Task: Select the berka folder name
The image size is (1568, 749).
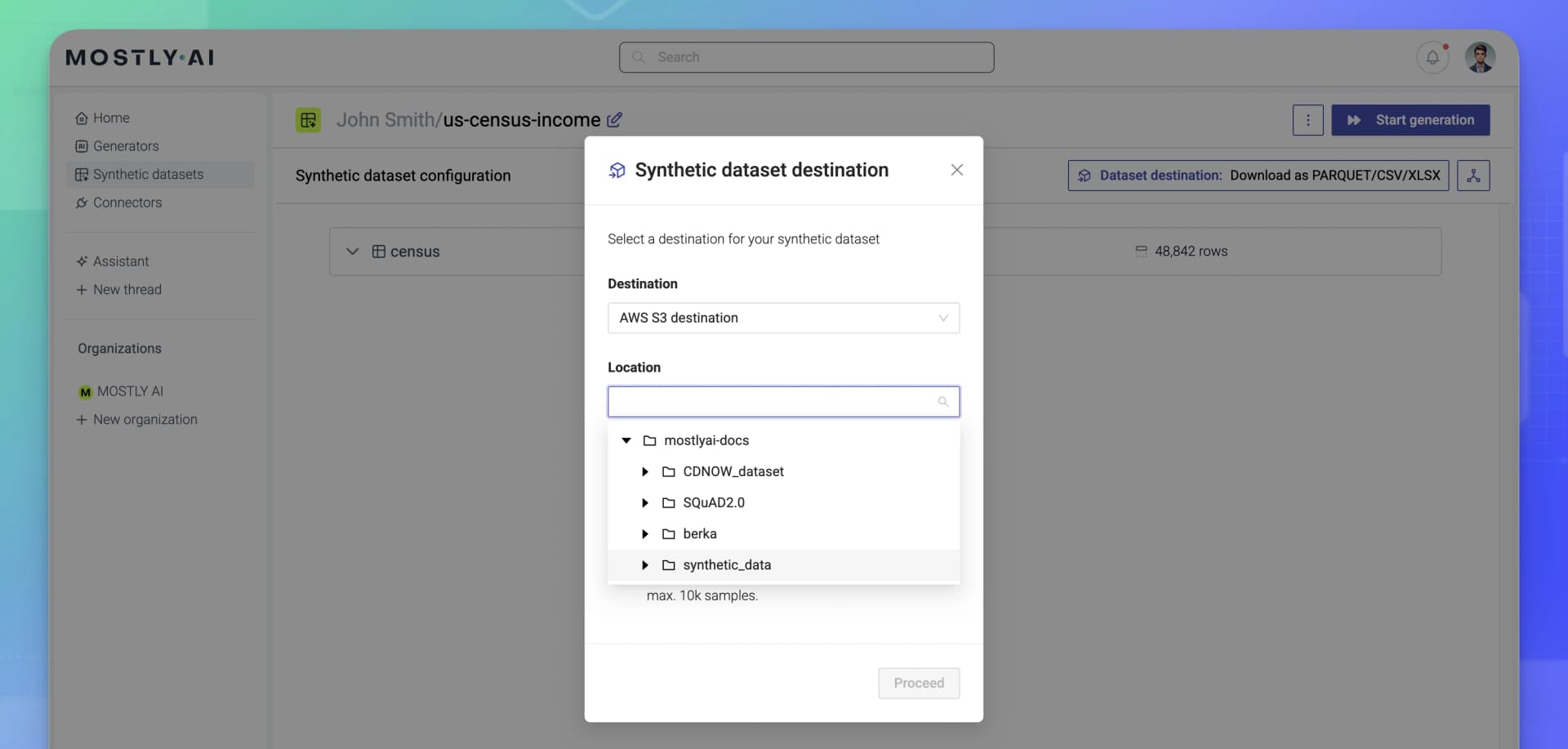Action: (x=700, y=534)
